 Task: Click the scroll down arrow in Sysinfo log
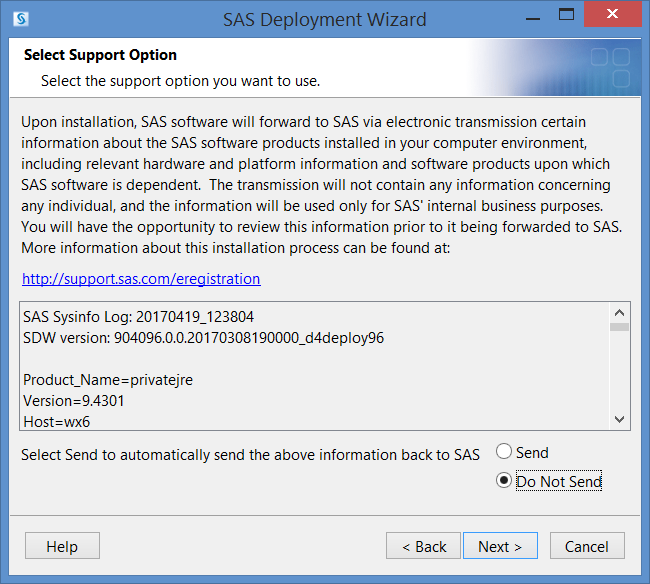[x=619, y=419]
